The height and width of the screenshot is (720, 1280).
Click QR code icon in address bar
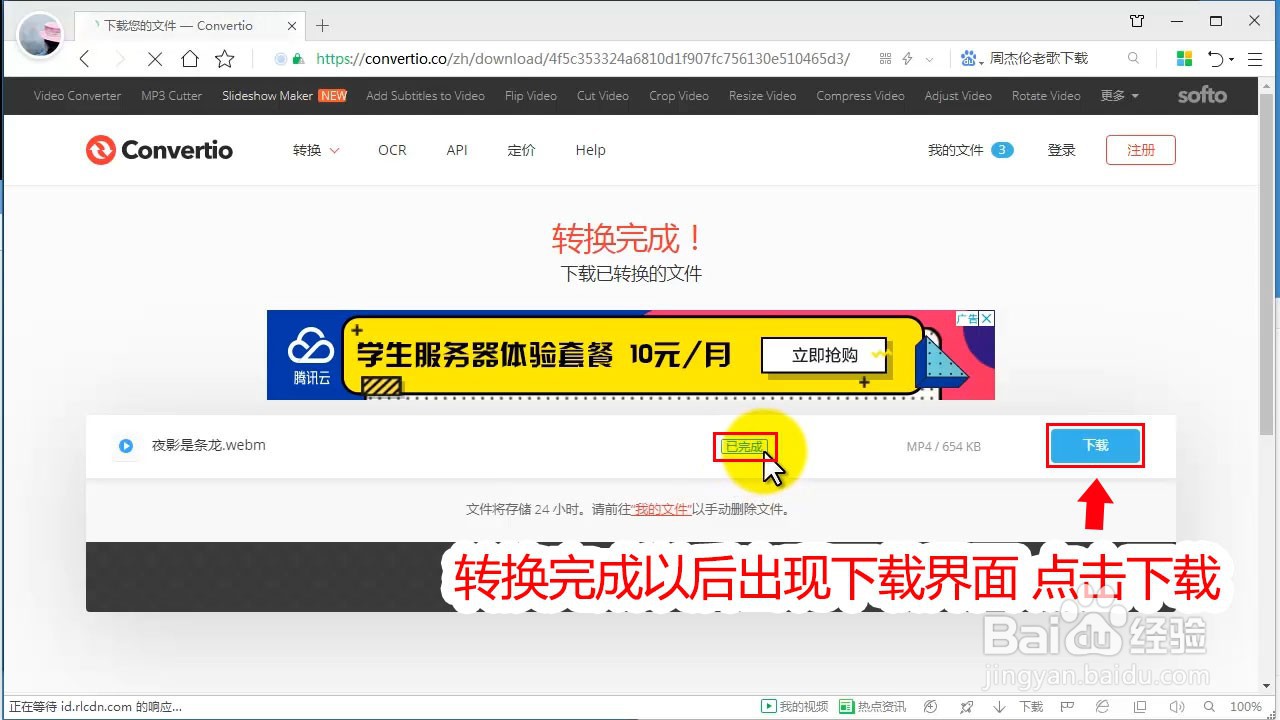pos(885,59)
